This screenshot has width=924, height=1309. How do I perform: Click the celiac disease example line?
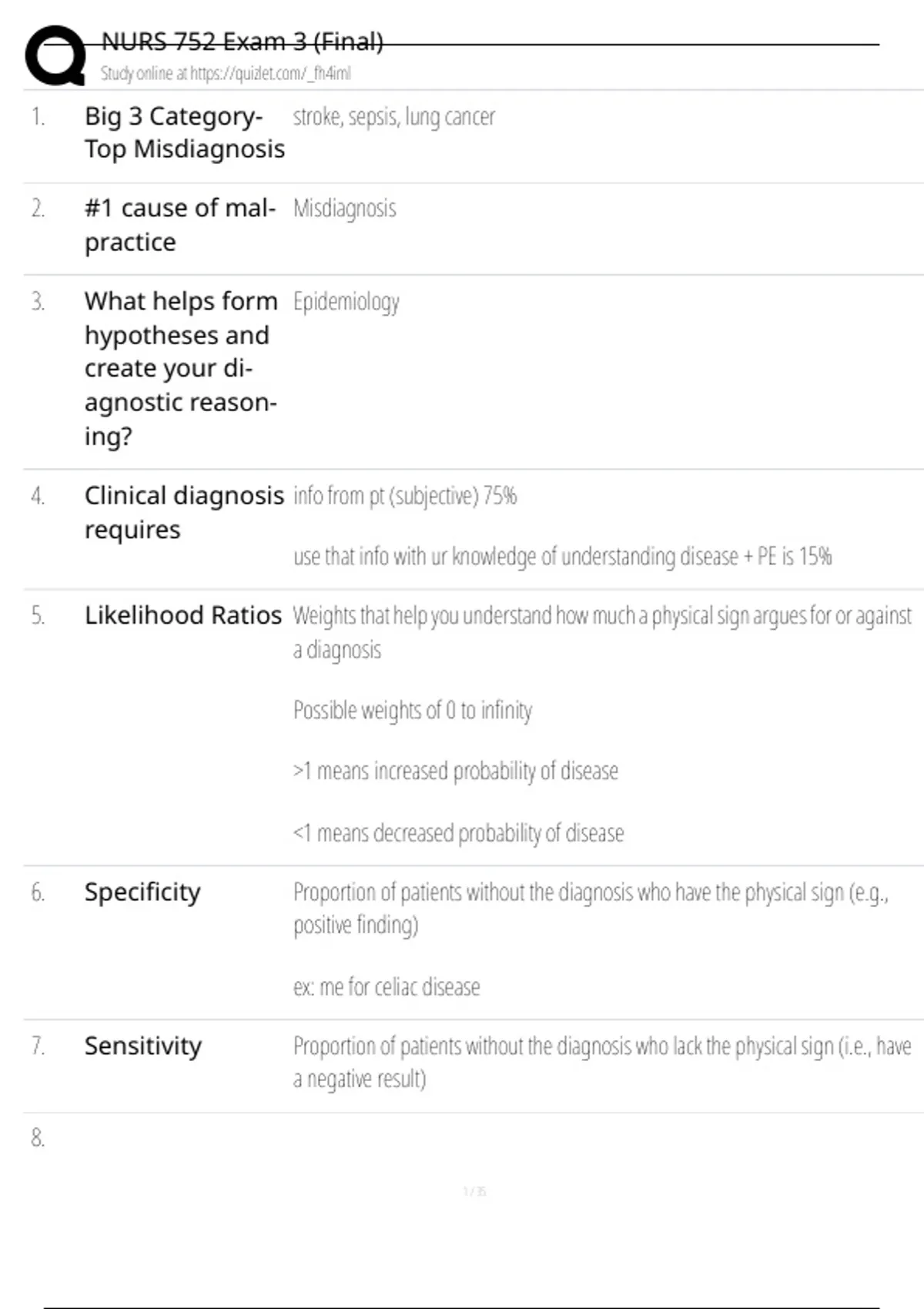click(387, 987)
